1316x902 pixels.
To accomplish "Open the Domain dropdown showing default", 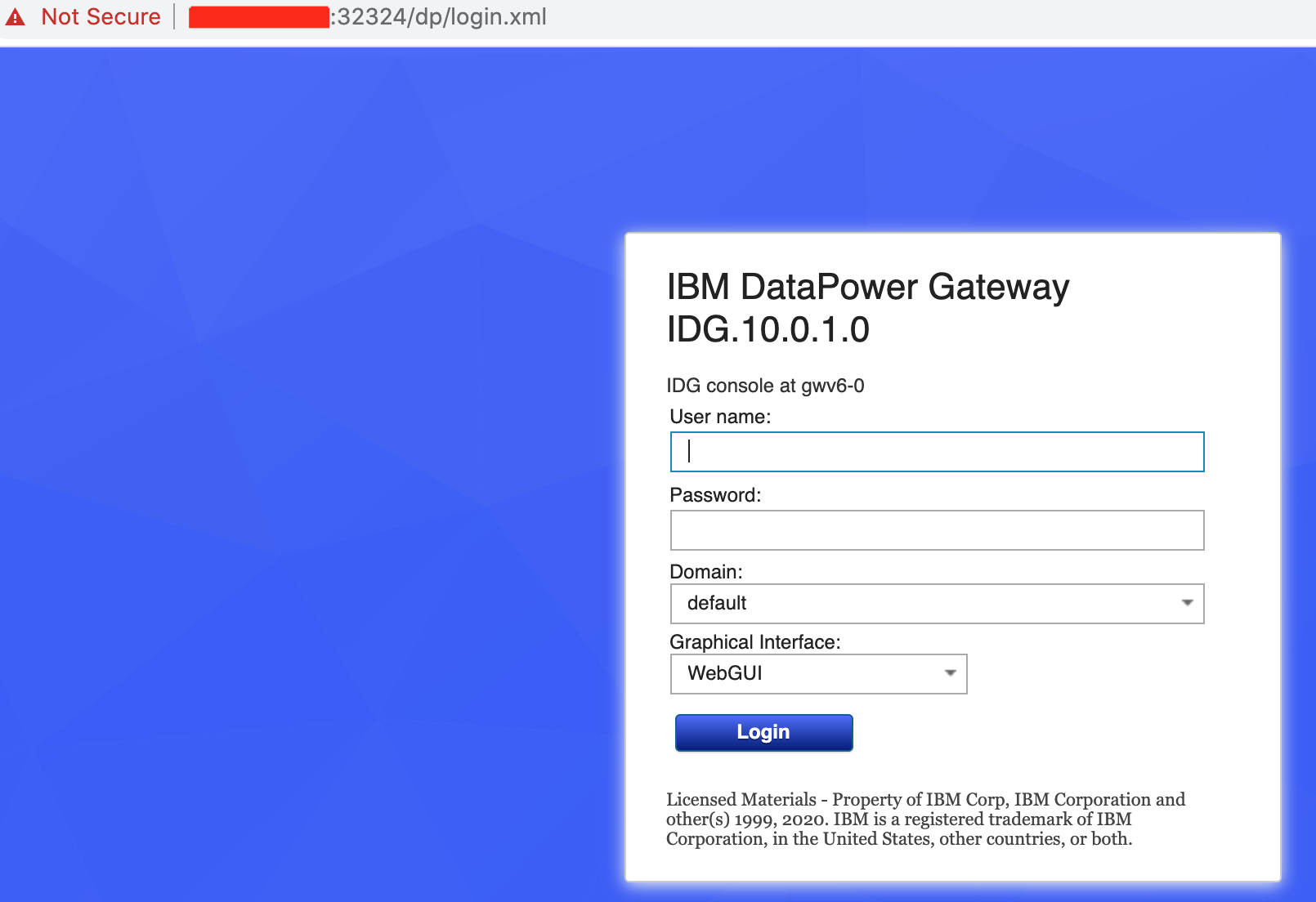I will coord(937,604).
